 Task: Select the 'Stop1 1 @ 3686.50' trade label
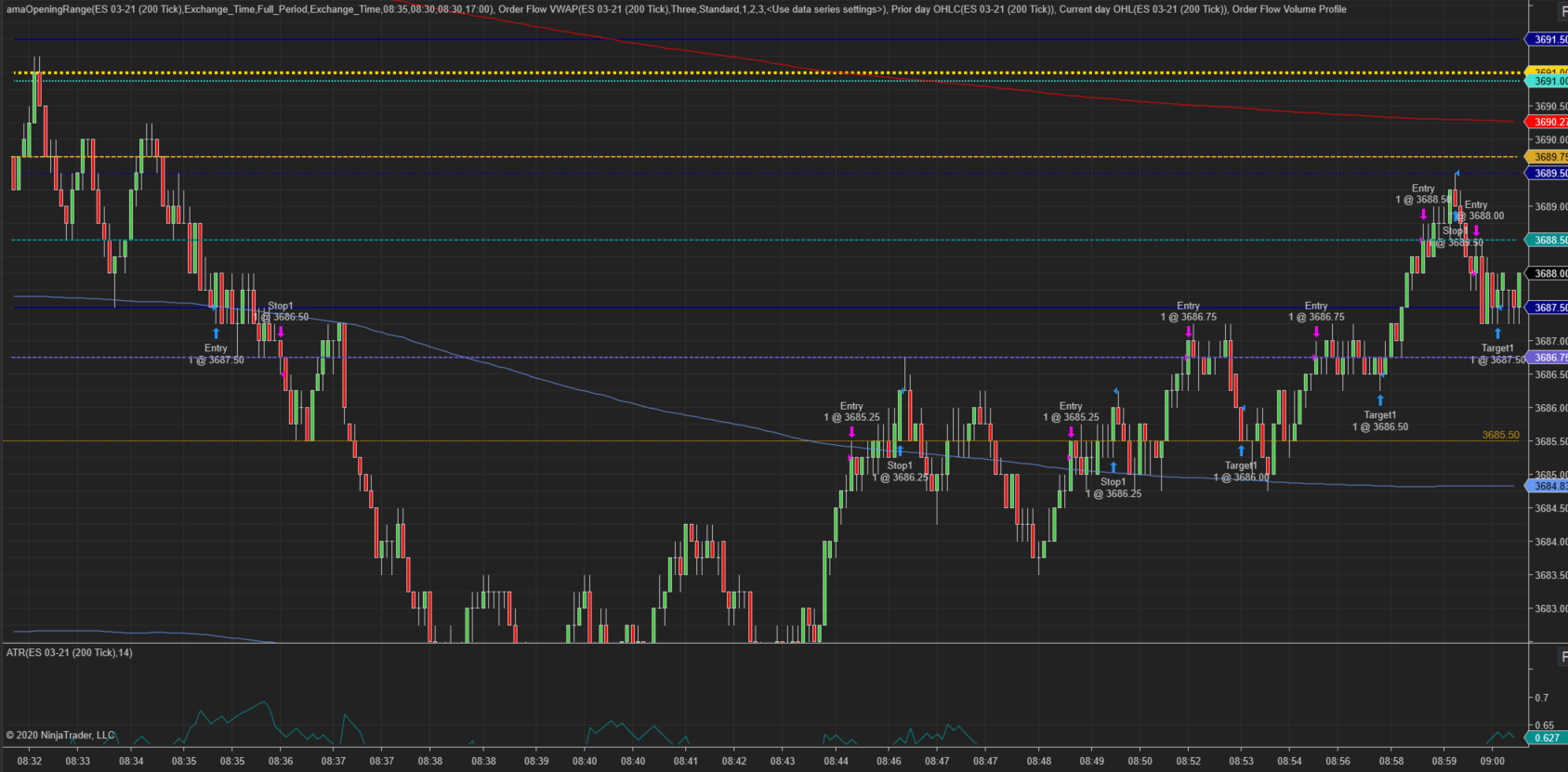pyautogui.click(x=281, y=311)
